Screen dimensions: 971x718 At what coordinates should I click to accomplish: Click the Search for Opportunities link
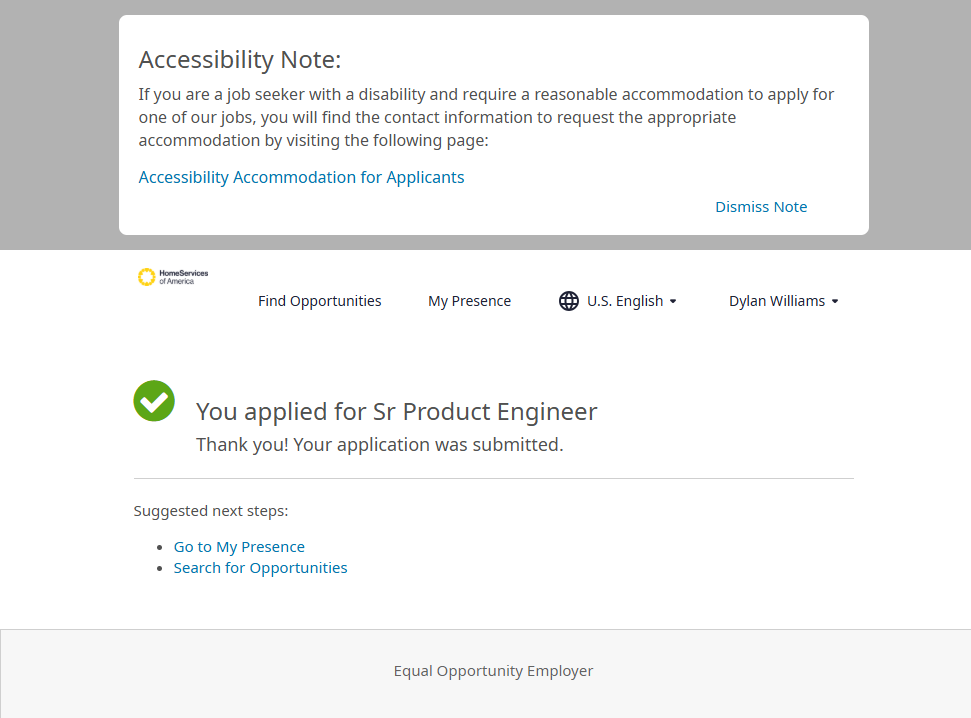coord(260,568)
